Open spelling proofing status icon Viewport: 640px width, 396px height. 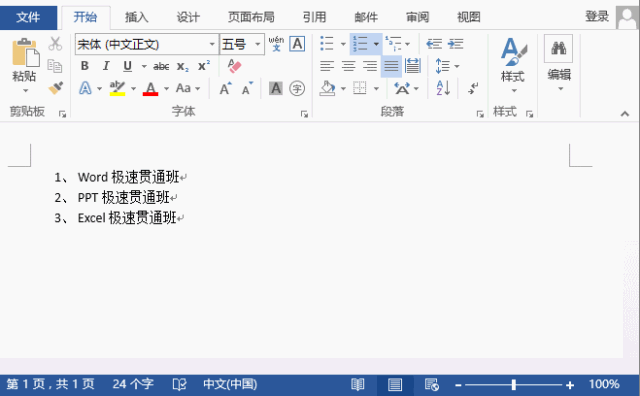tap(179, 385)
